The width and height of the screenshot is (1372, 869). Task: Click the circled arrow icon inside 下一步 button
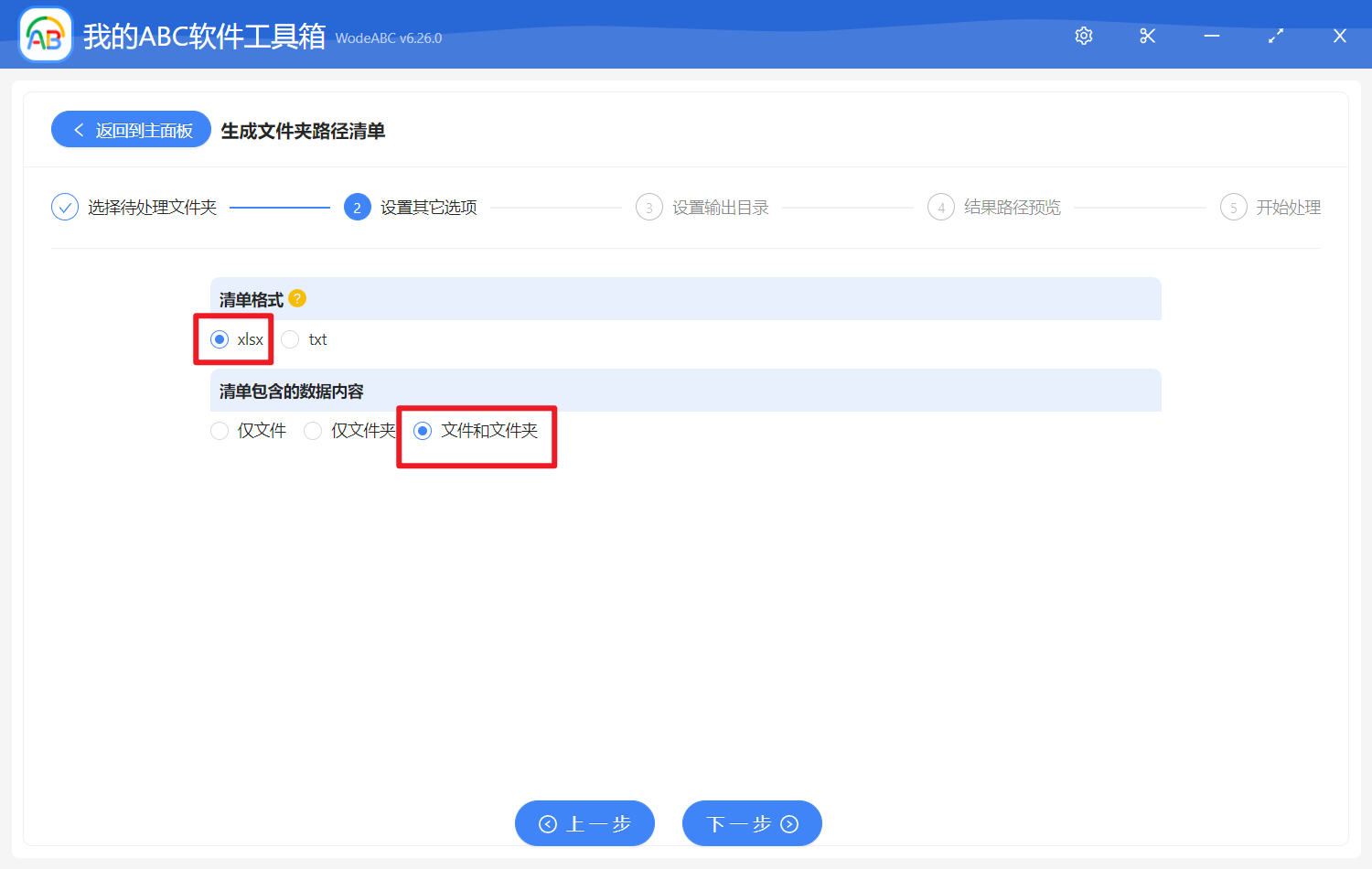[788, 823]
